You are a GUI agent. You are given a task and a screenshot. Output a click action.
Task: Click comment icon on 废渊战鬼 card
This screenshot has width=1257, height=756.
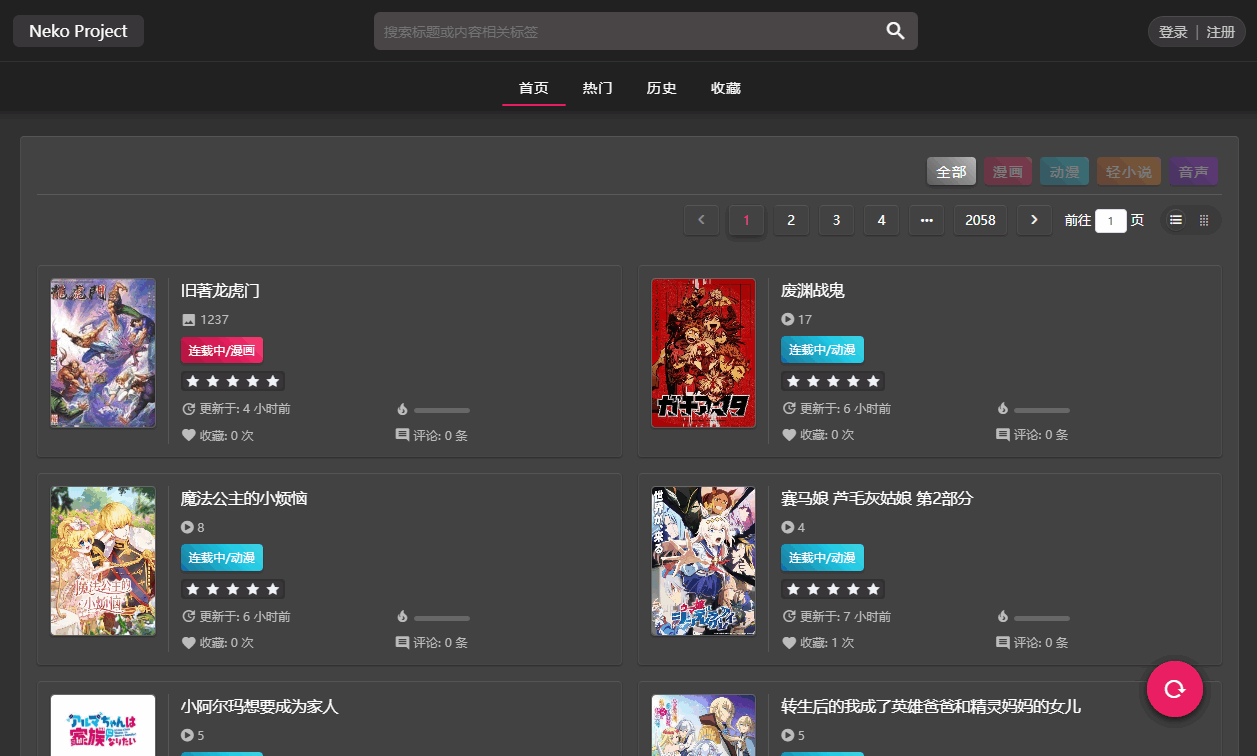(x=1003, y=435)
